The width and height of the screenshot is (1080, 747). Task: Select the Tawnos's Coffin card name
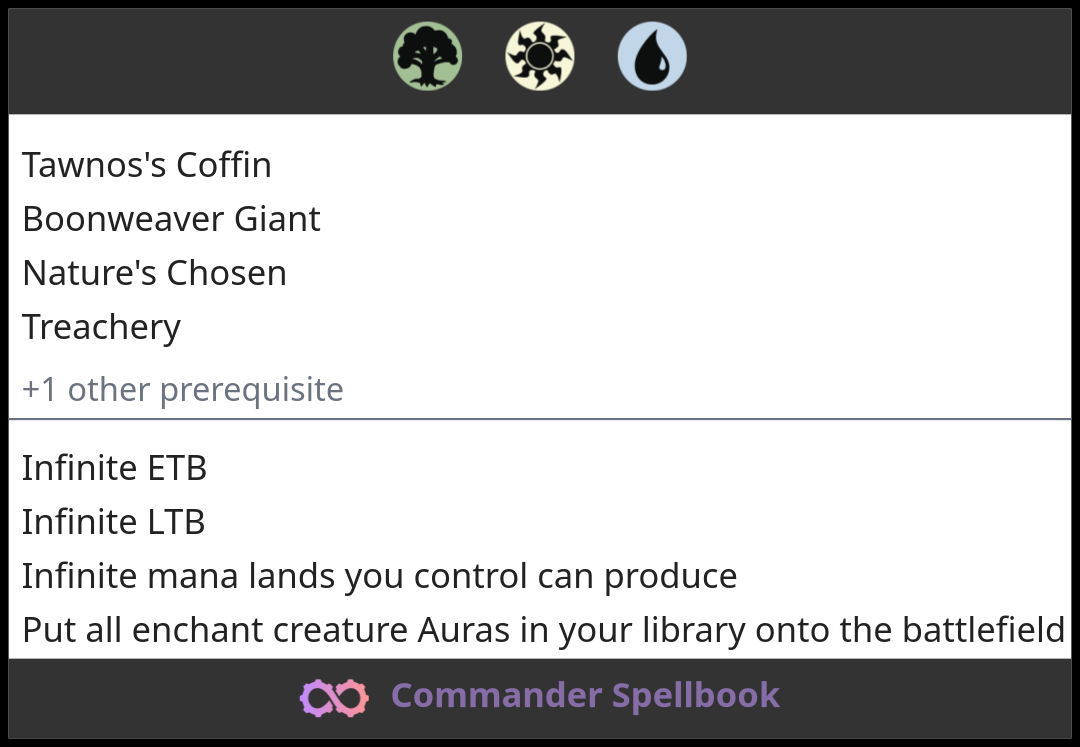coord(147,165)
